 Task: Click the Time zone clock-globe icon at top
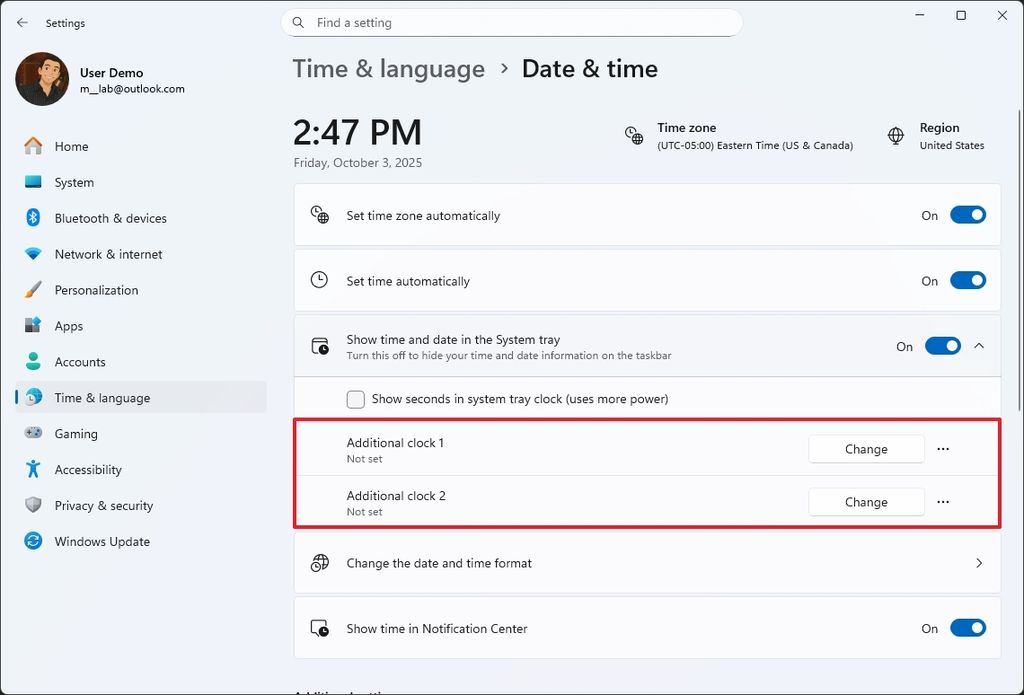coord(634,136)
